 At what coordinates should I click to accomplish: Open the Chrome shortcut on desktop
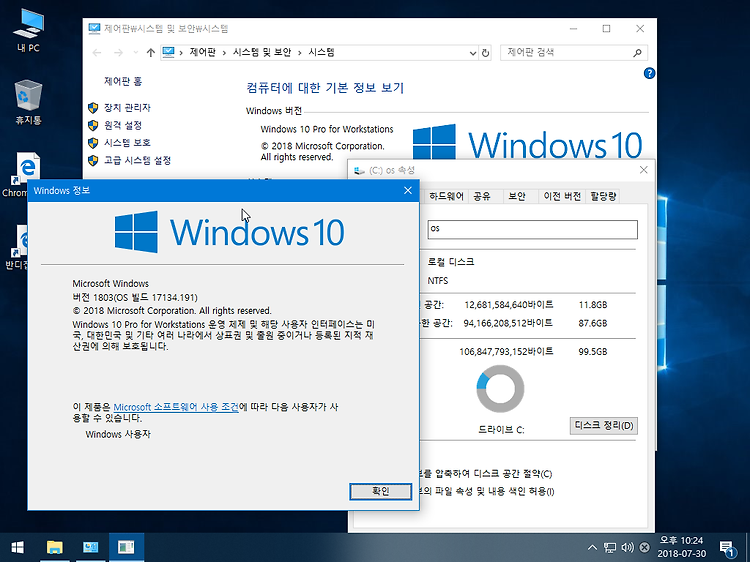19,175
